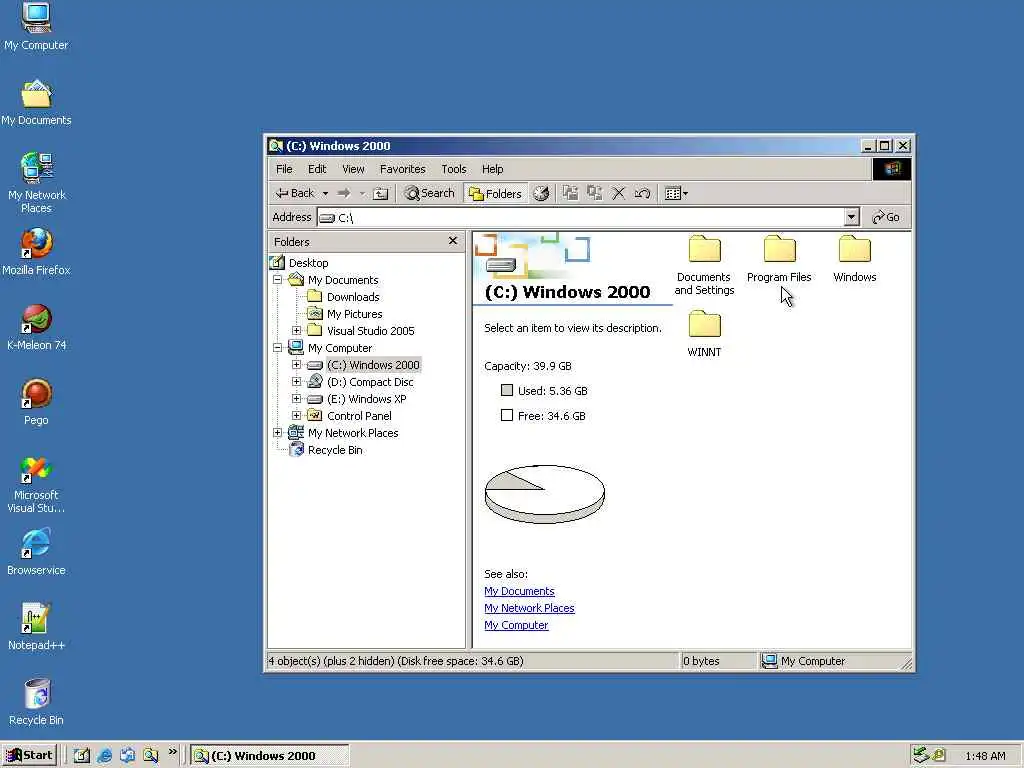Open the View menu

coord(353,169)
